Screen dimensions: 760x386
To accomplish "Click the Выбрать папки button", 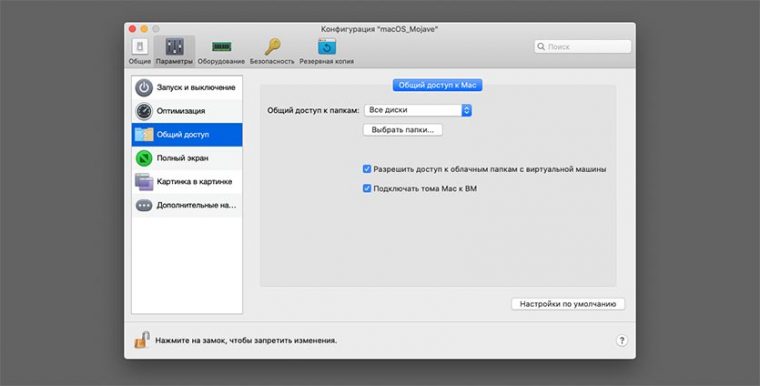I will click(402, 130).
